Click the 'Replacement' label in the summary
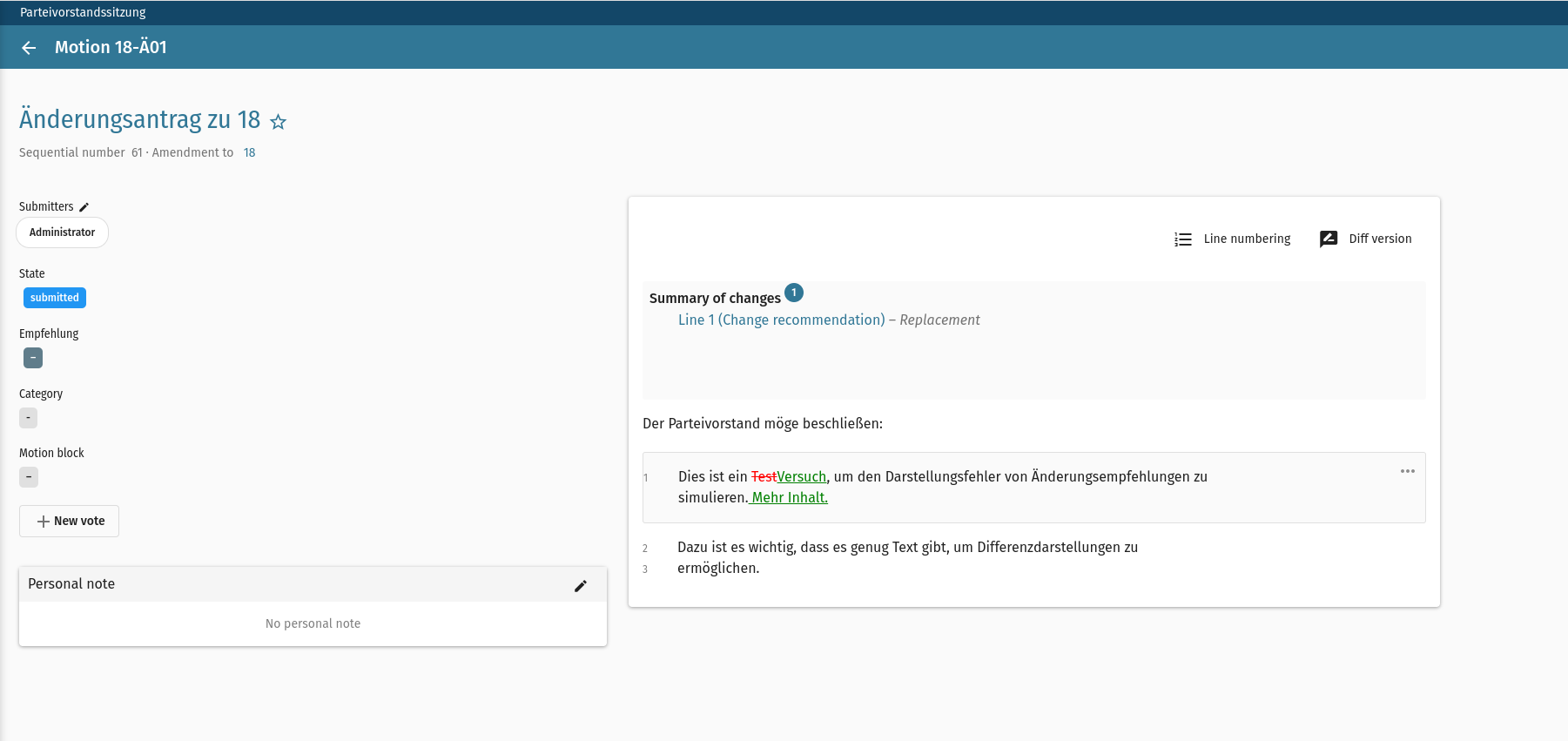The image size is (1568, 741). click(939, 320)
